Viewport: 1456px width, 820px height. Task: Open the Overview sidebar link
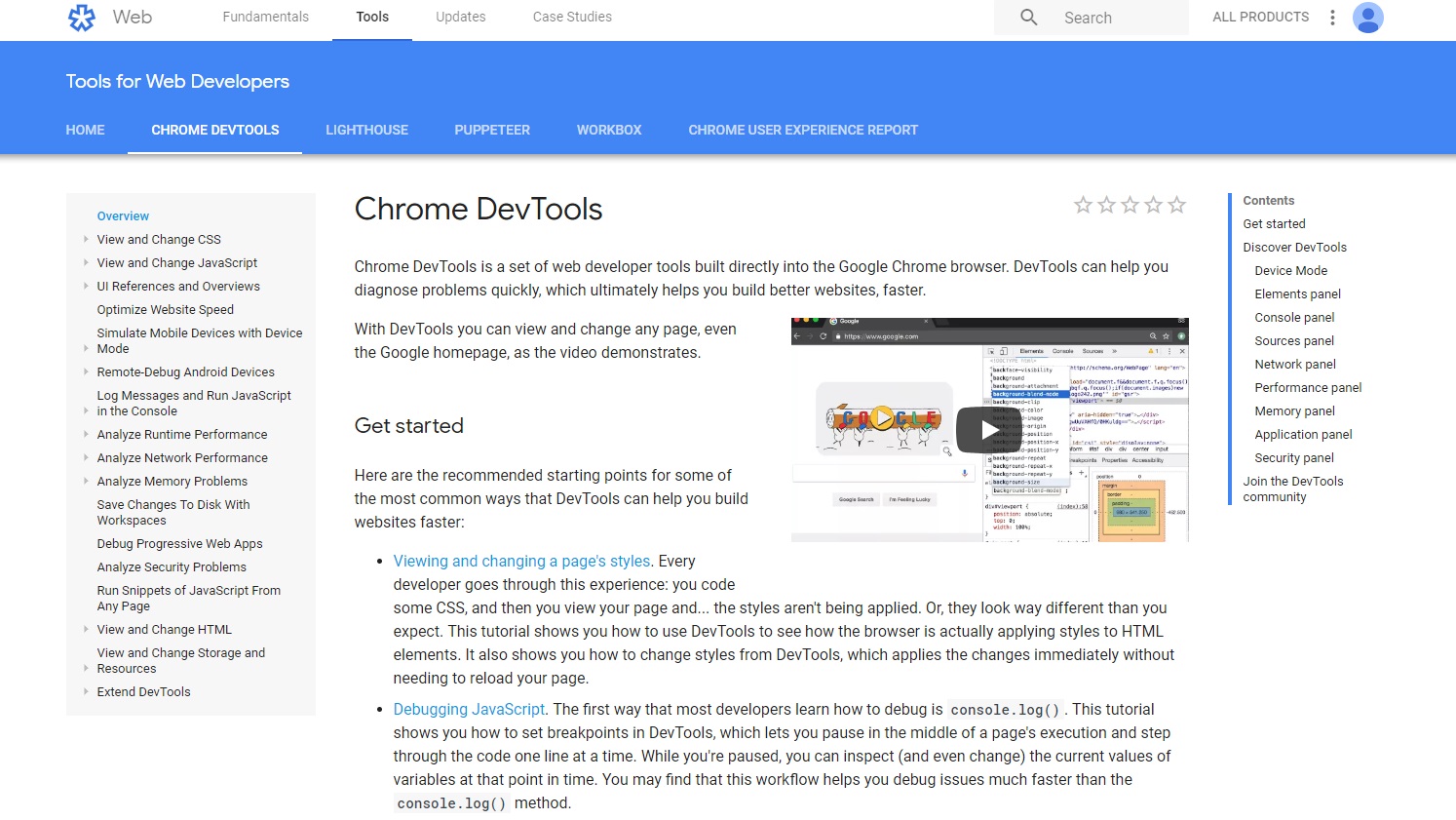[123, 215]
